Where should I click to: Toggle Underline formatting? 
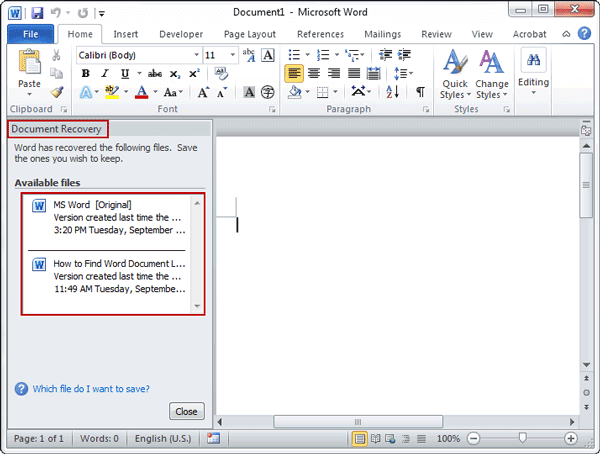(125, 73)
